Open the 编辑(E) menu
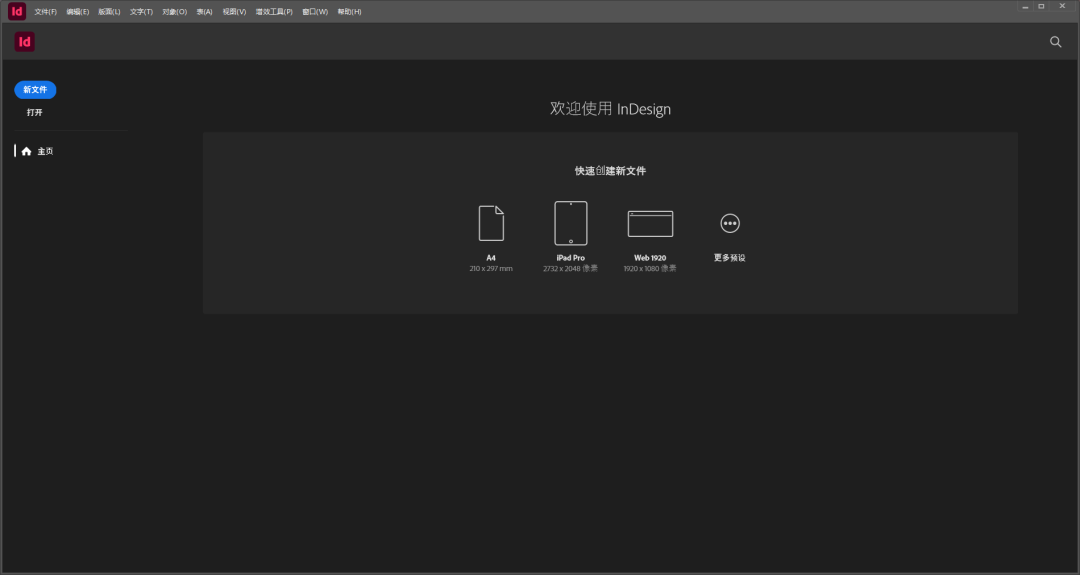The height and width of the screenshot is (575, 1080). point(77,12)
